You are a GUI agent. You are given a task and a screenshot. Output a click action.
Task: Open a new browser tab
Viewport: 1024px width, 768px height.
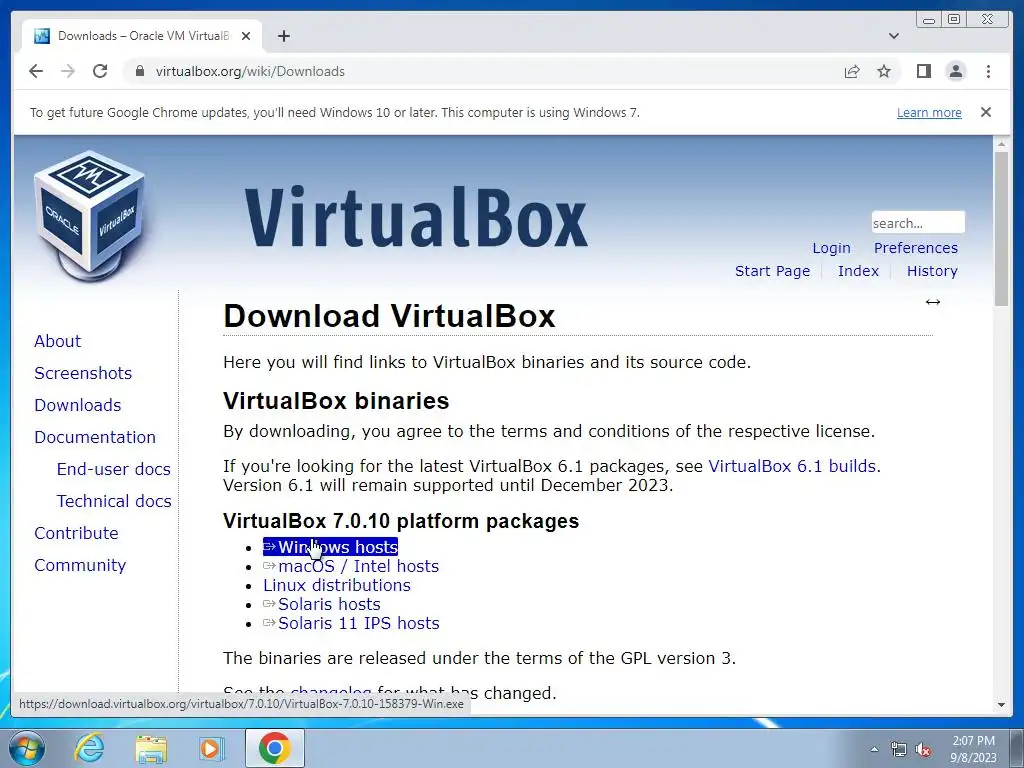283,36
